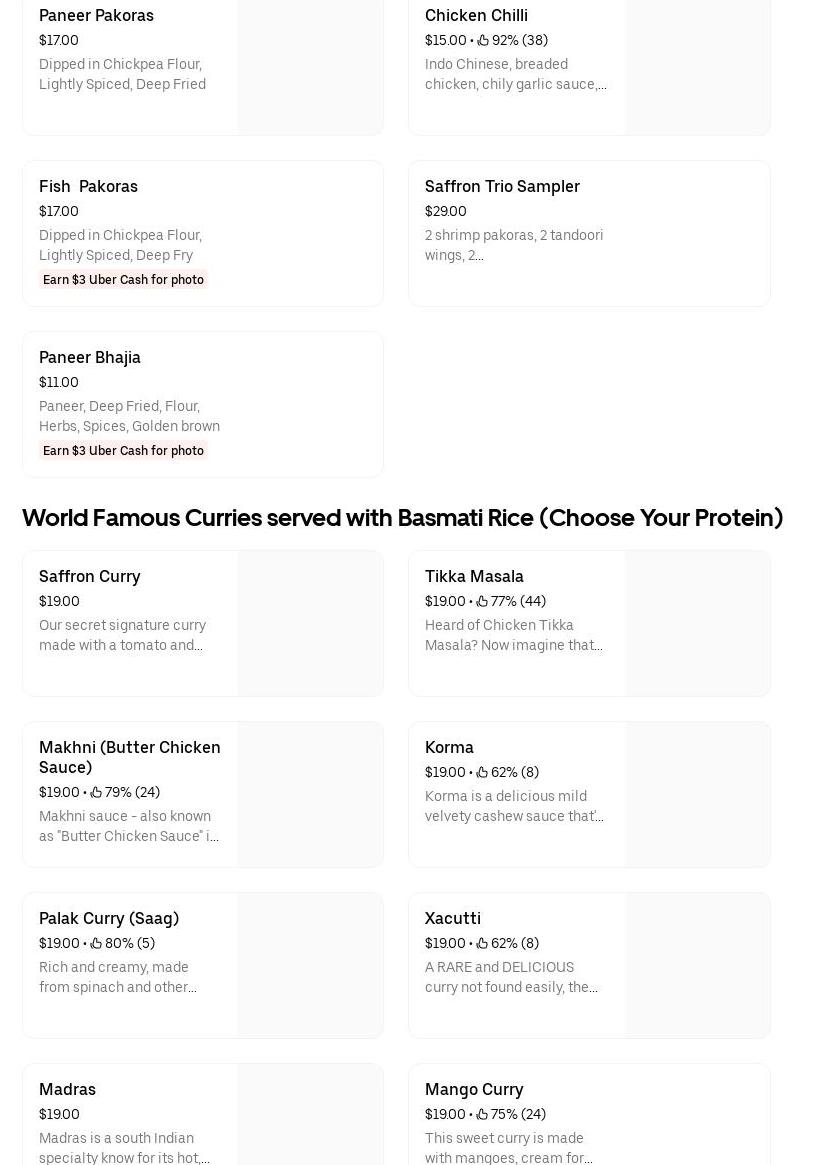Open the Tikka Masala photo thumbnail
The height and width of the screenshot is (1165, 824).
click(697, 623)
